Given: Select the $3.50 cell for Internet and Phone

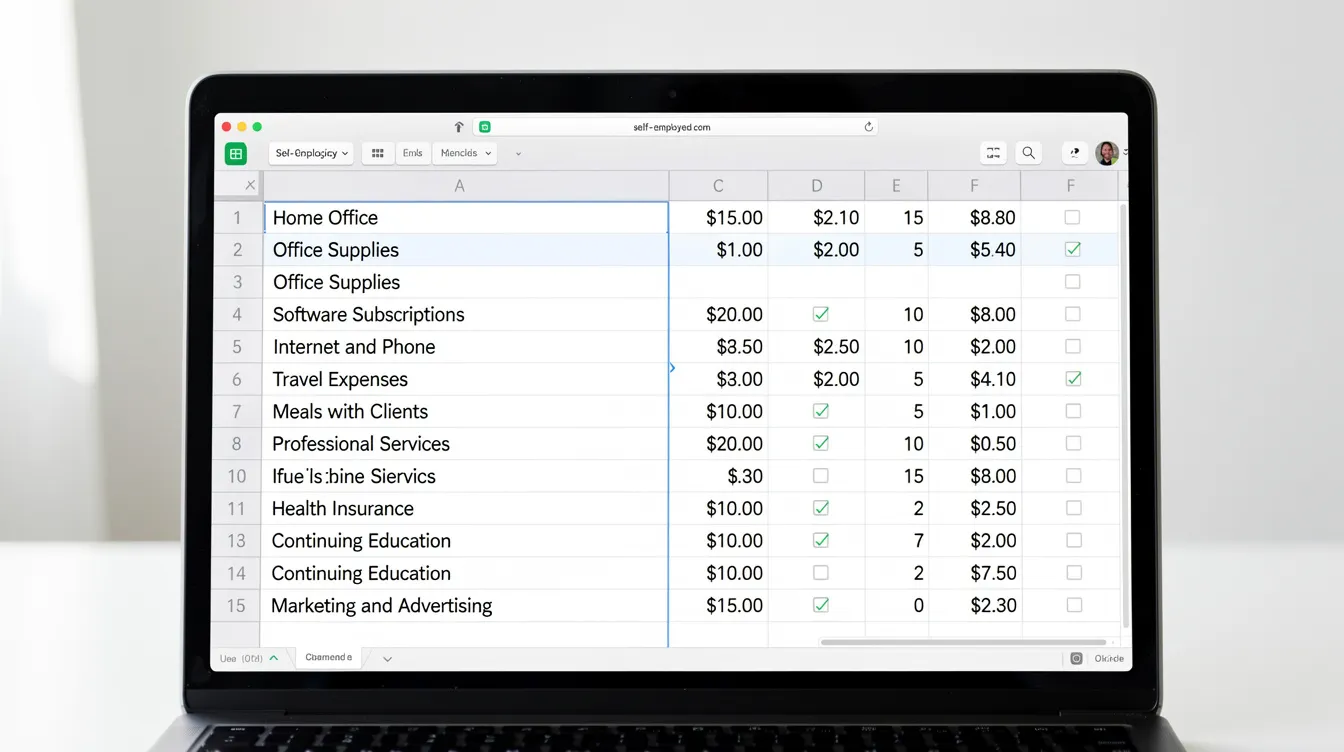Looking at the screenshot, I should tap(718, 346).
